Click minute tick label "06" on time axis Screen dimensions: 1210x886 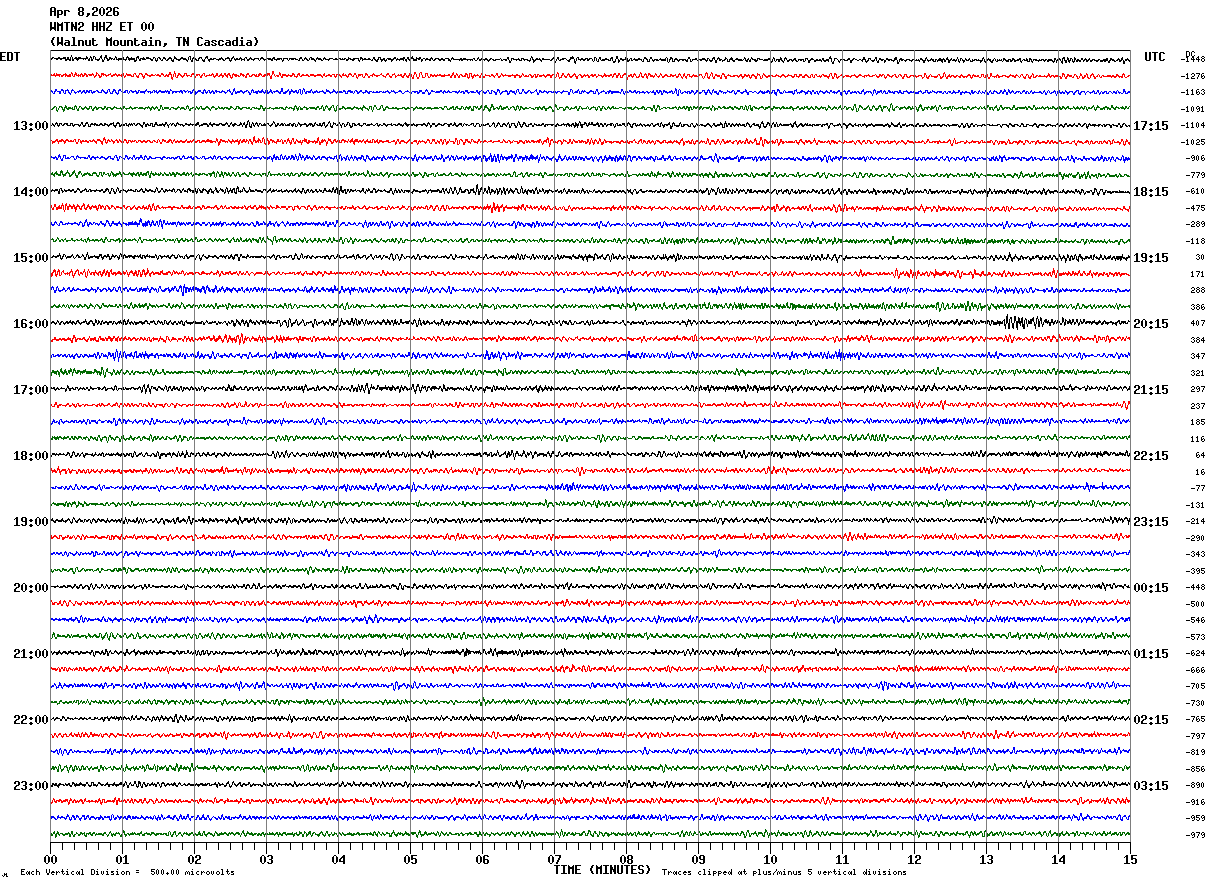click(x=482, y=859)
